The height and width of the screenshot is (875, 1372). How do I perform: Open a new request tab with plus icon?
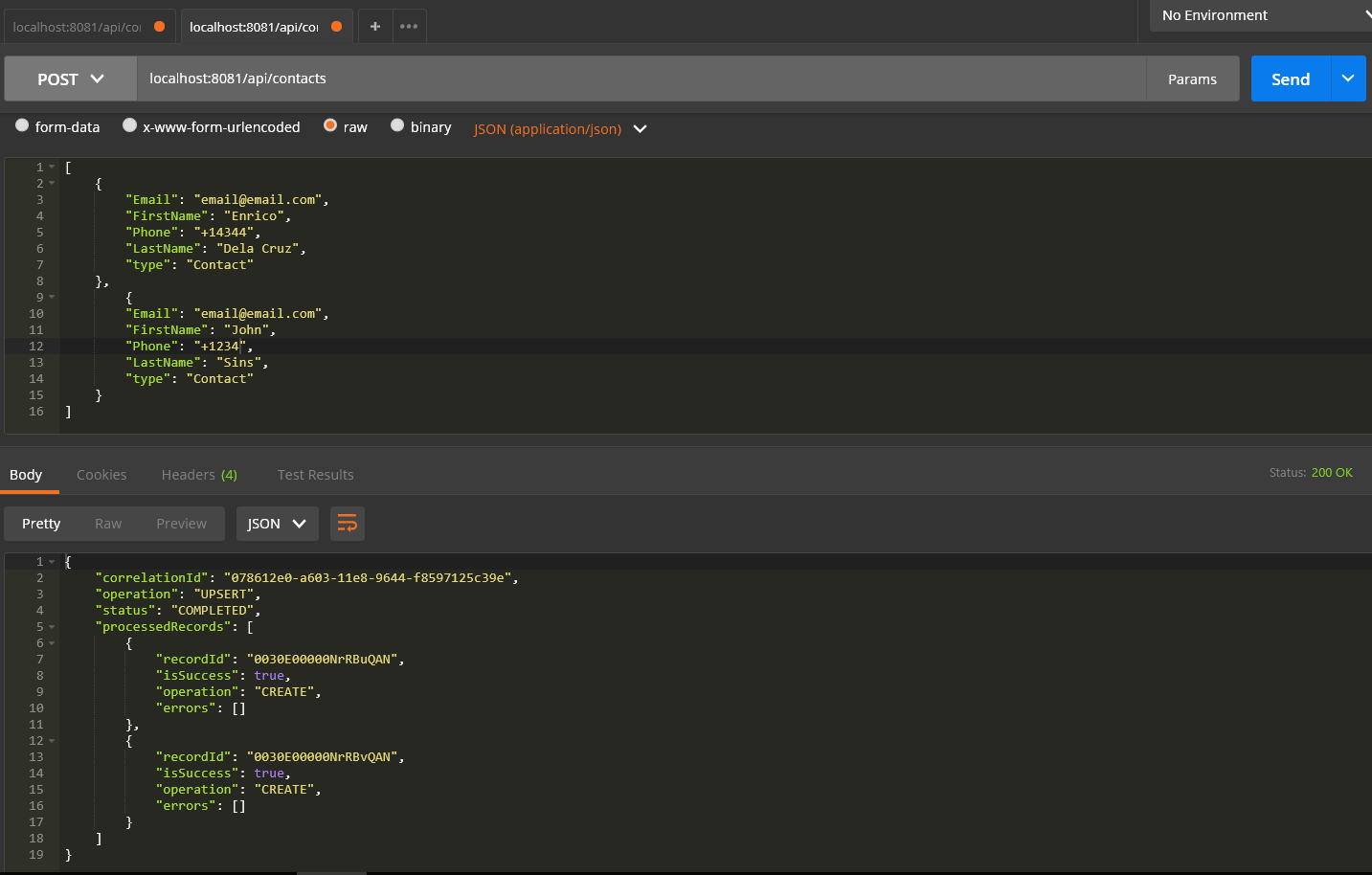pos(375,27)
